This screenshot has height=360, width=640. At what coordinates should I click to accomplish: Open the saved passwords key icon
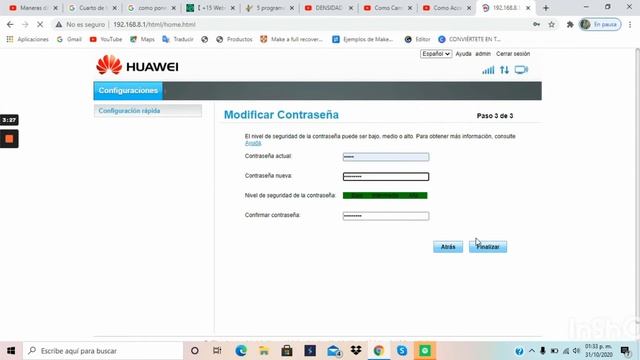[x=536, y=24]
